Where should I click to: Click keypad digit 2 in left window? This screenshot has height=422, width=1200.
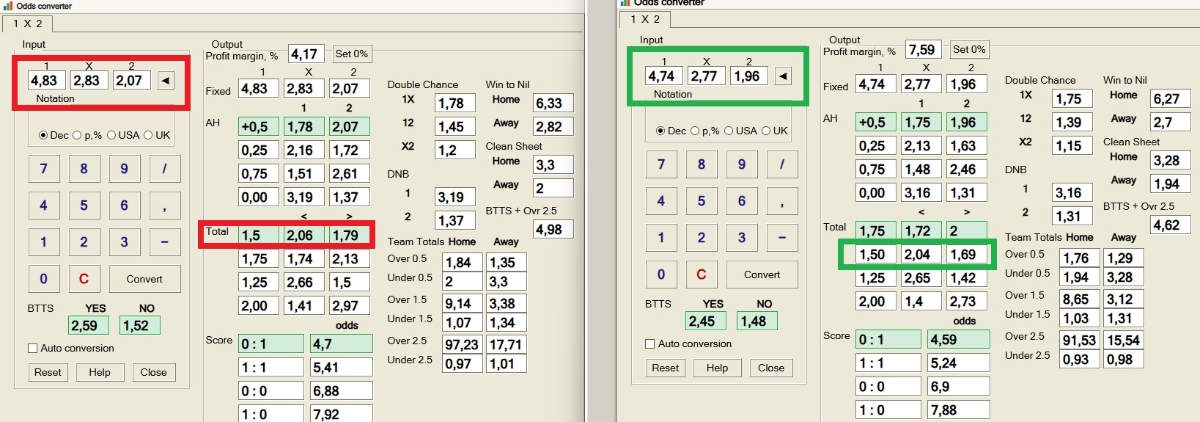pyautogui.click(x=83, y=242)
